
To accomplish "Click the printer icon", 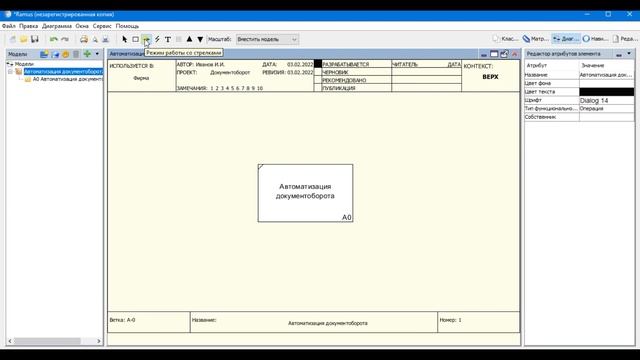I will point(84,39).
